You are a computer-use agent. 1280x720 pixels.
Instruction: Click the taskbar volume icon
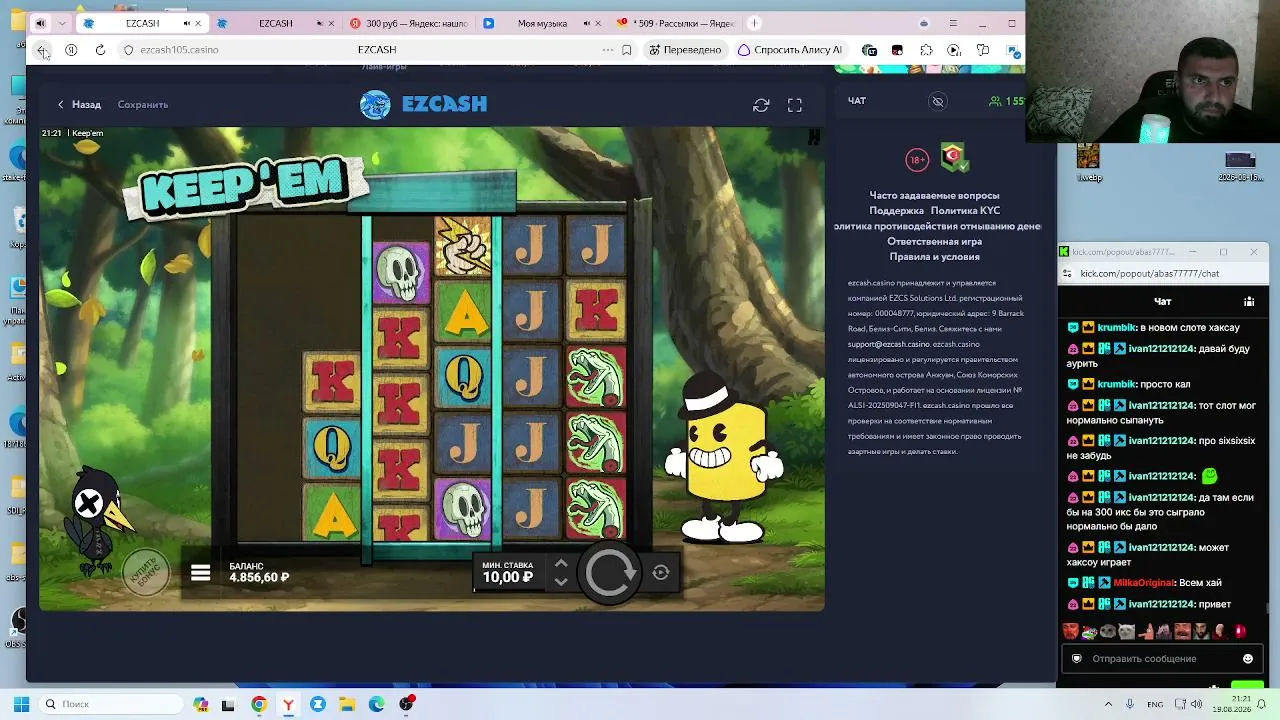pos(1197,704)
